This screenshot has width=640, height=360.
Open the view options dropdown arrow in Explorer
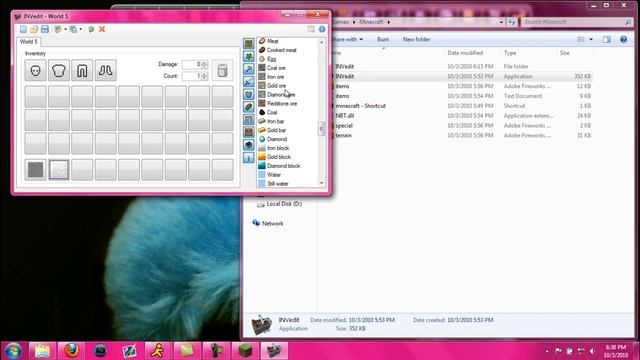[591, 40]
